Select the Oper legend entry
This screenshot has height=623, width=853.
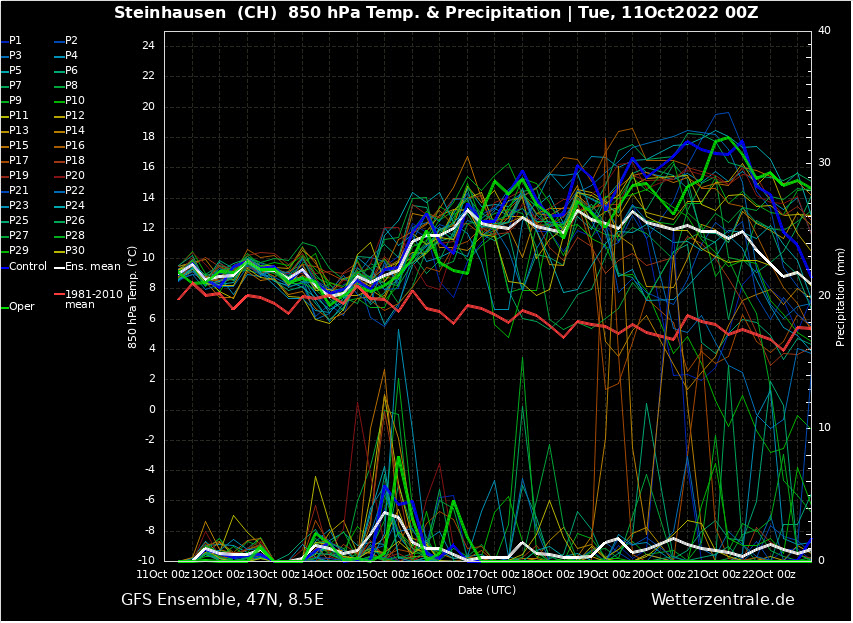tap(21, 306)
